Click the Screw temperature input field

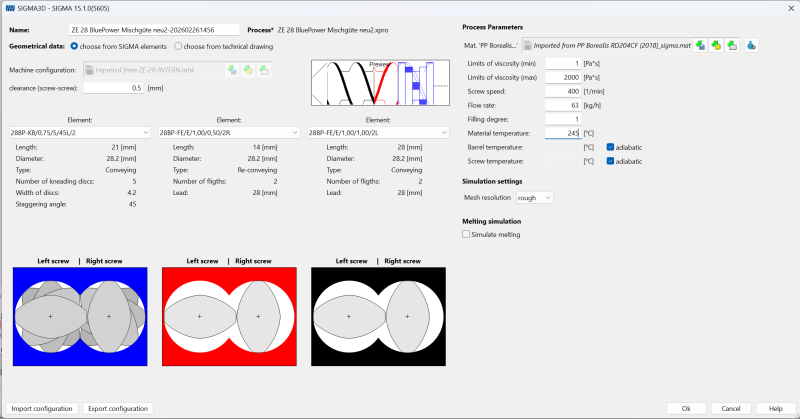pos(563,161)
